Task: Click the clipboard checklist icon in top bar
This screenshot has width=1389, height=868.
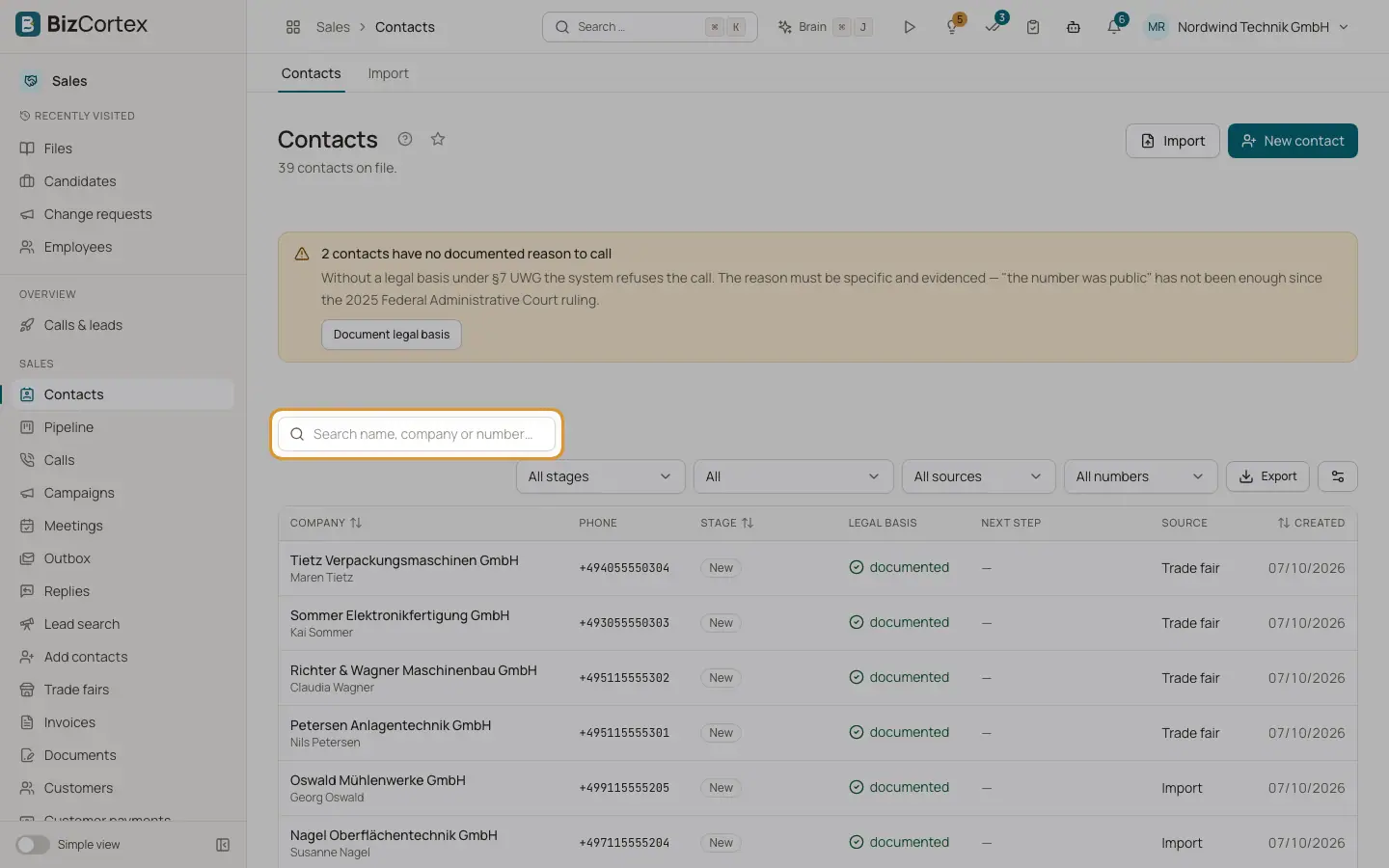Action: (x=1033, y=27)
